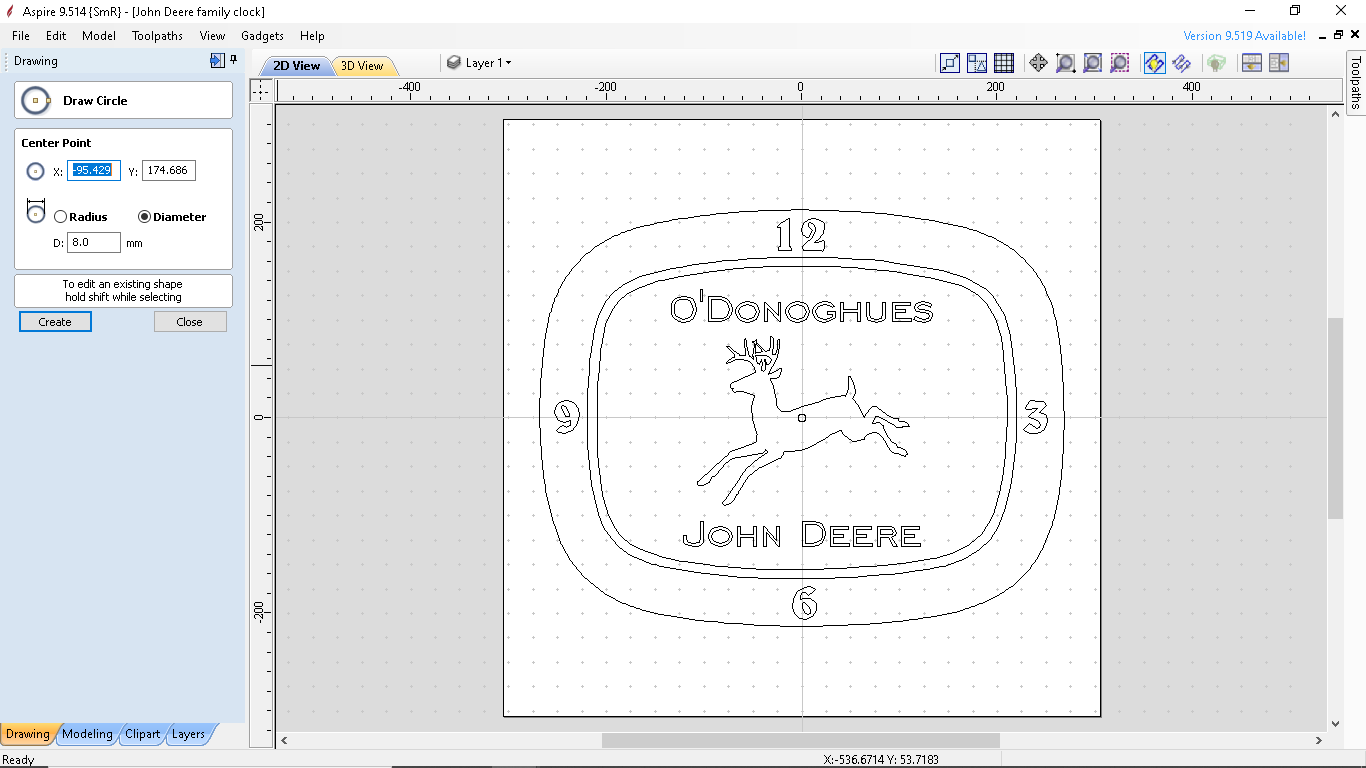Select the O'Donoghues text vector
Image resolution: width=1366 pixels, height=768 pixels.
tap(801, 308)
